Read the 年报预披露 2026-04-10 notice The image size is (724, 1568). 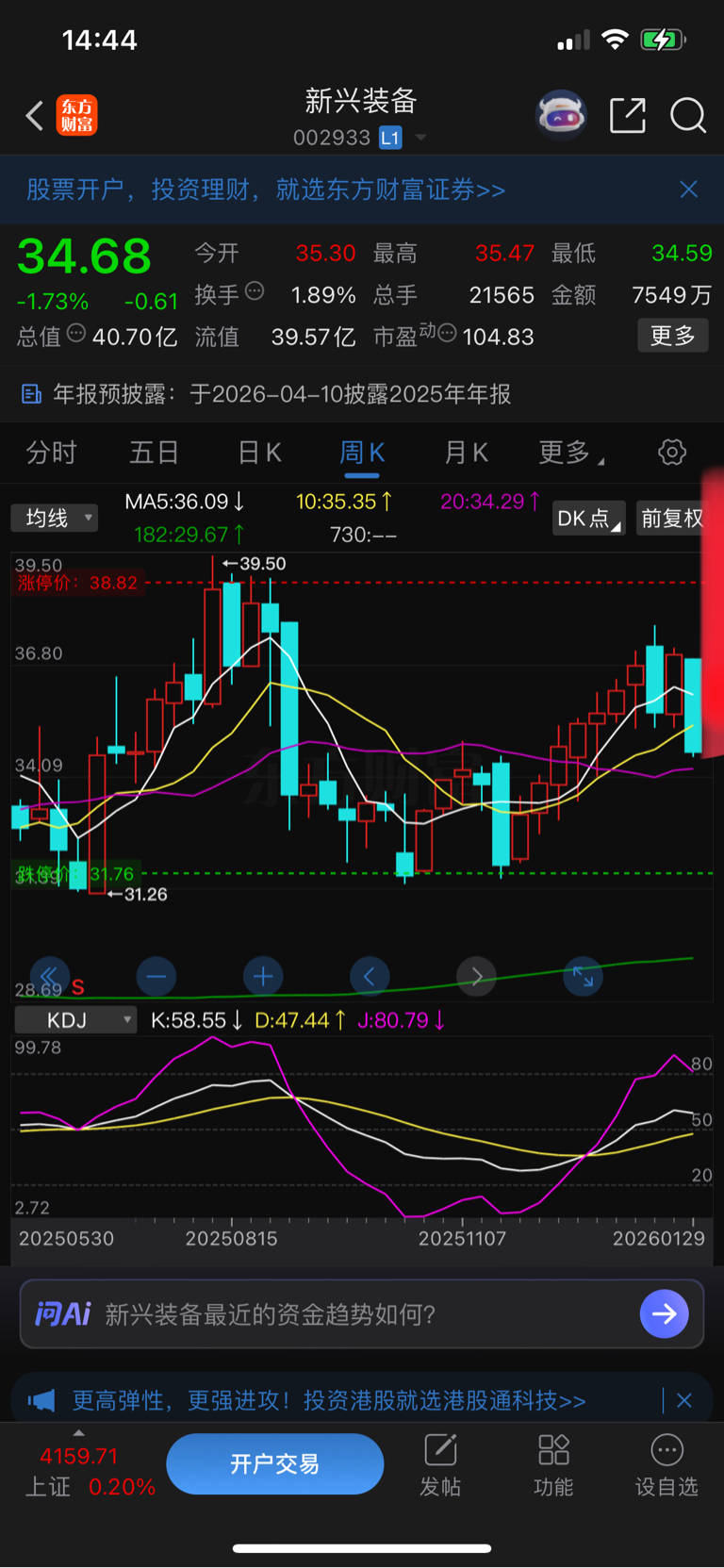(x=282, y=394)
